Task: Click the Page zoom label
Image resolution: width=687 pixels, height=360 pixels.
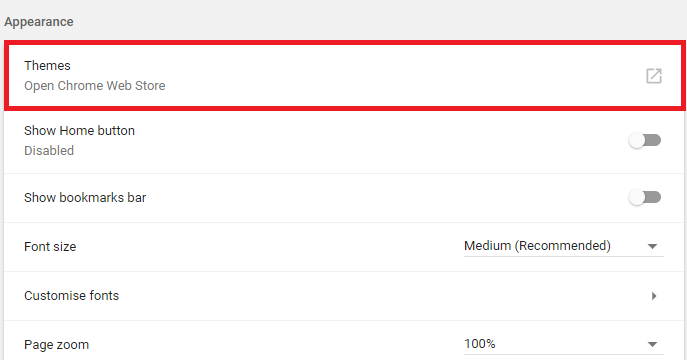Action: tap(57, 345)
